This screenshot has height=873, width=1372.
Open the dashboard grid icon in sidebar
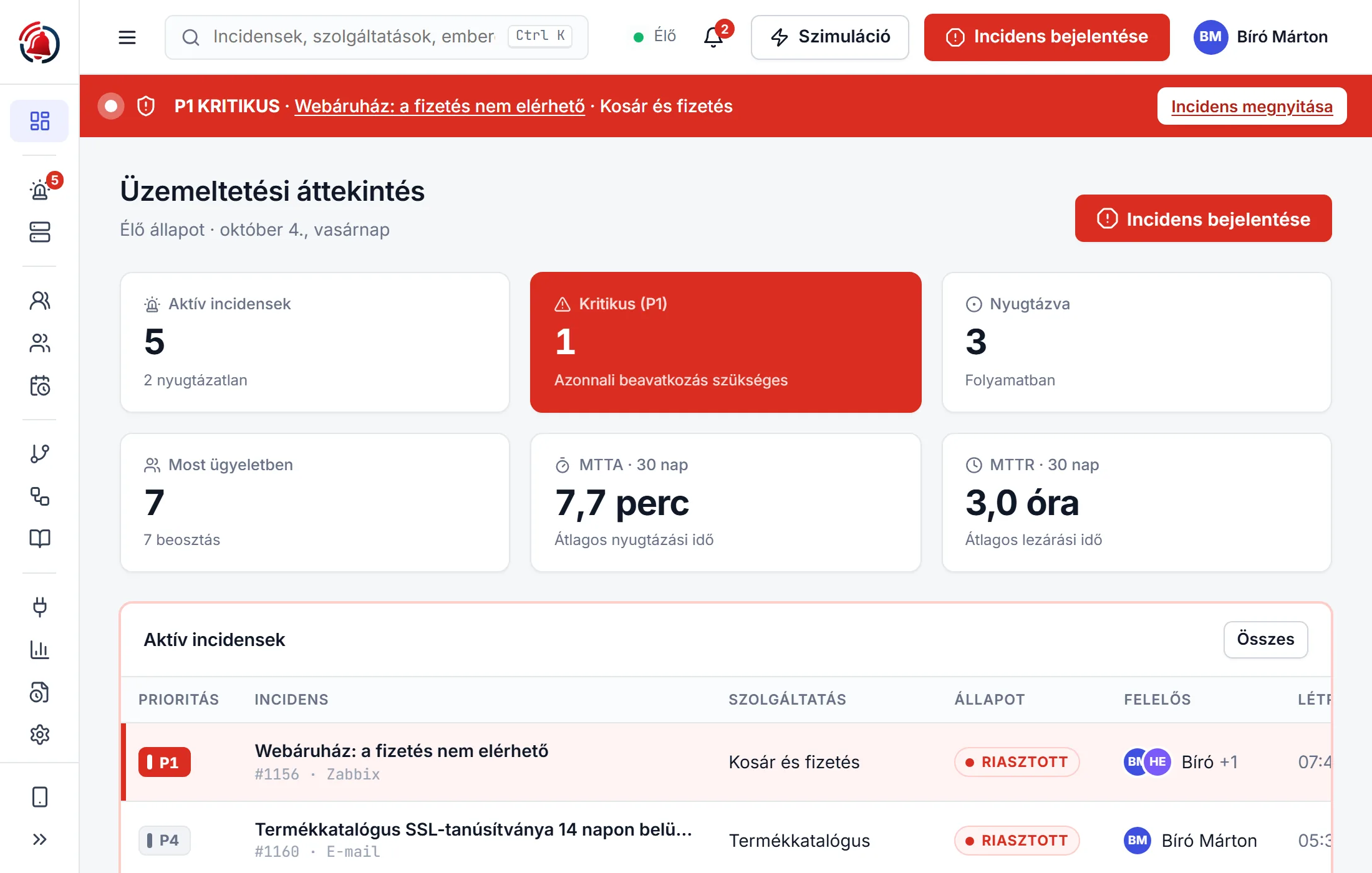point(40,121)
